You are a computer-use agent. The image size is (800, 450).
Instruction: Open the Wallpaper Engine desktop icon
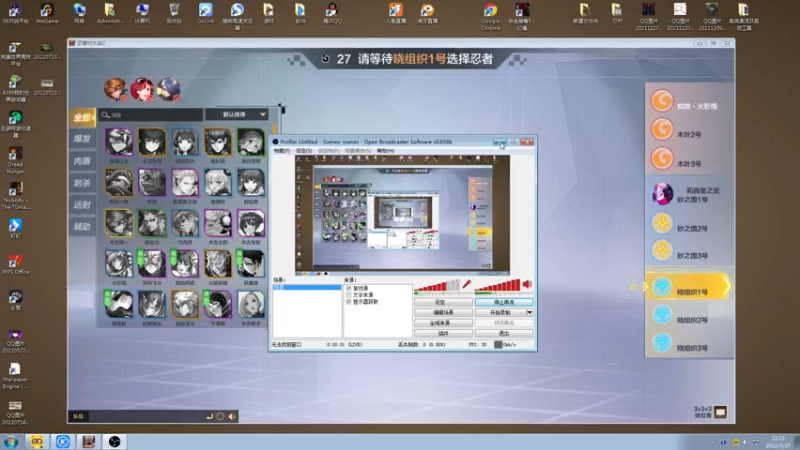click(x=15, y=376)
